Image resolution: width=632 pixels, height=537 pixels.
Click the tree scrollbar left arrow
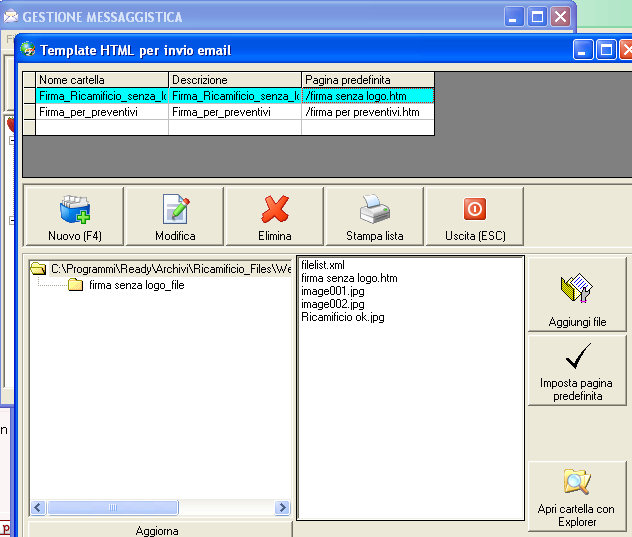38,507
